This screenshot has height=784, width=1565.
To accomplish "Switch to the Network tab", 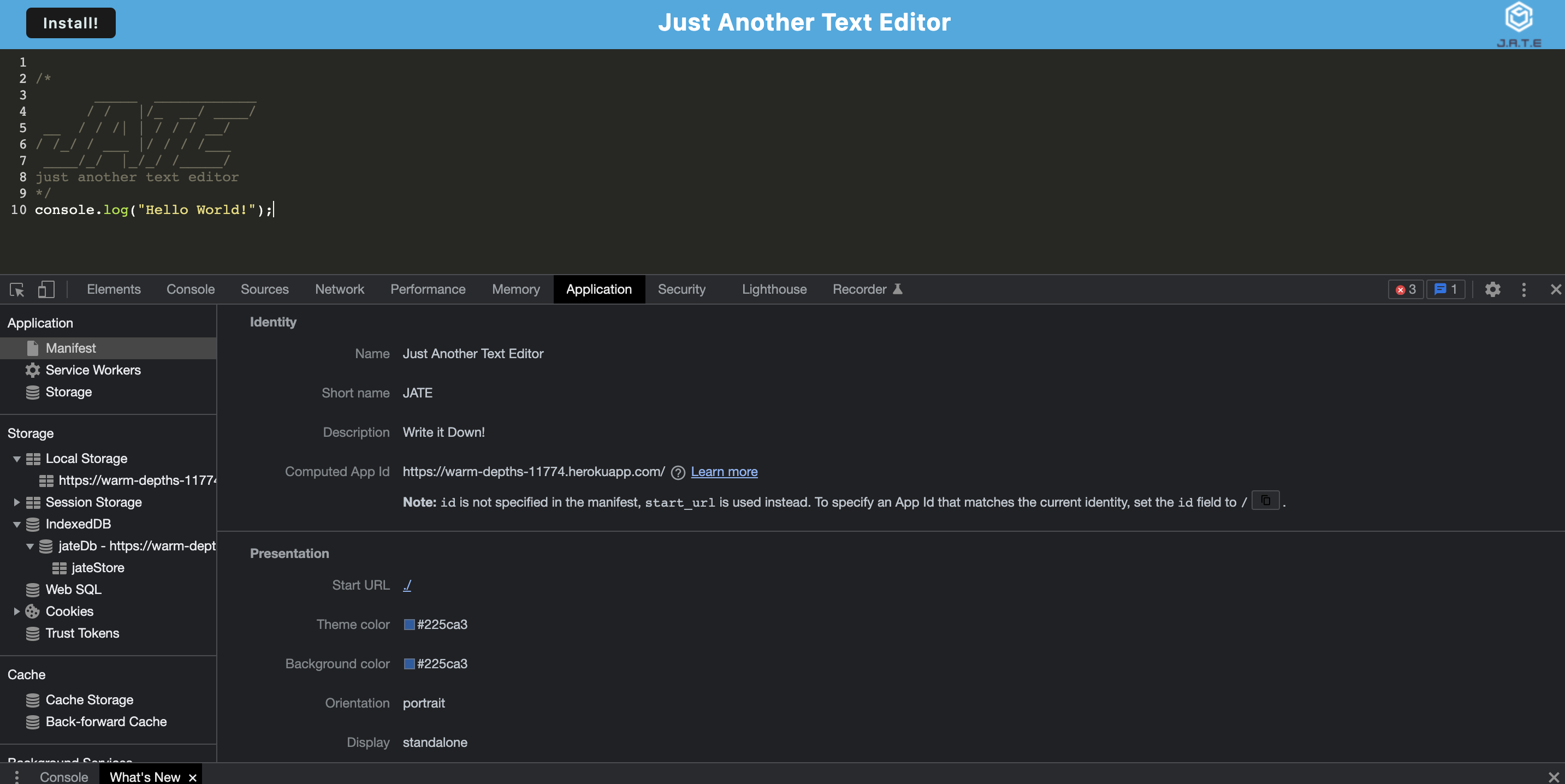I will click(339, 290).
